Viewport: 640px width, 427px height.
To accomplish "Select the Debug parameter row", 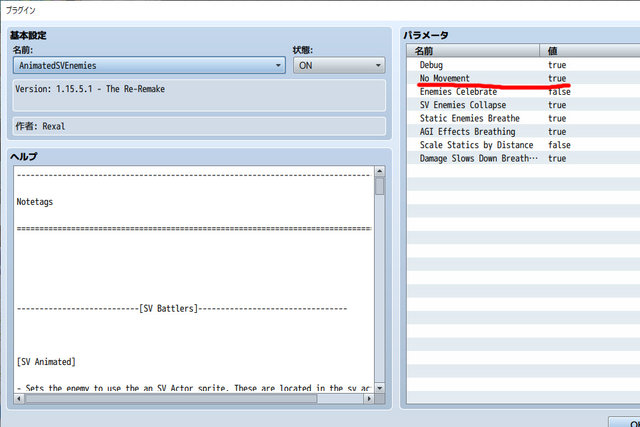I will pos(523,65).
